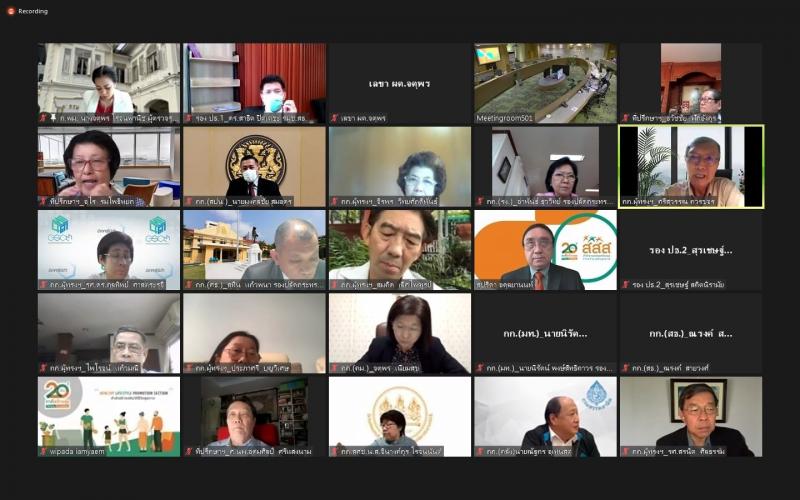Click the muted mic icon beside กก.(มท.) name label
Screen dimensions: 800x500
480,368
